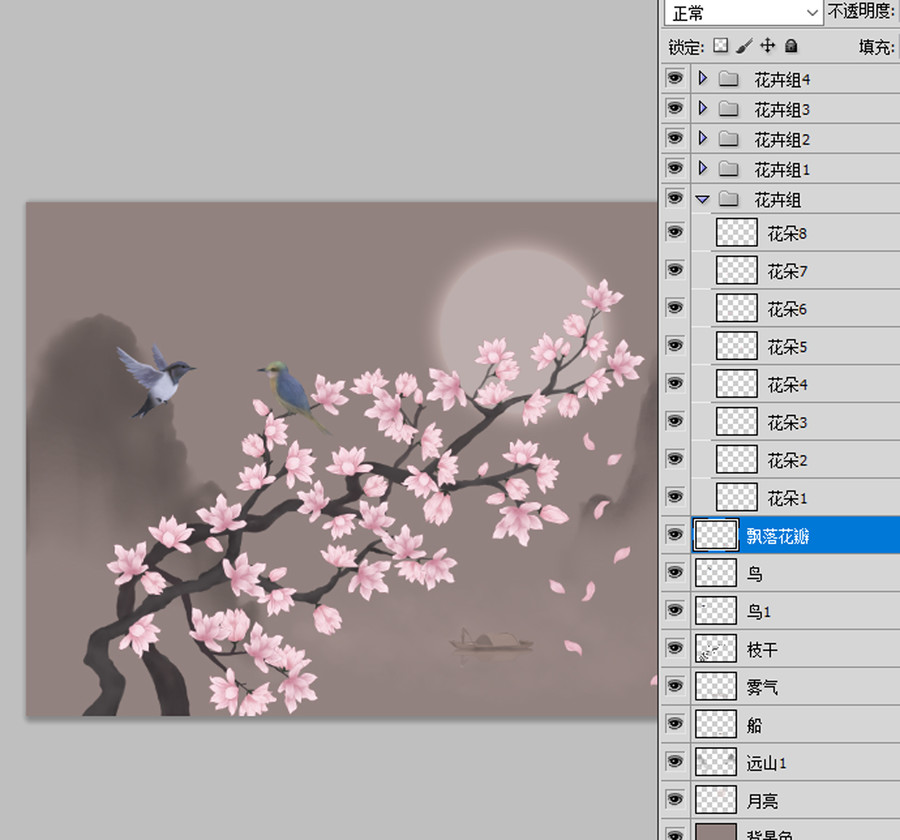Click the lock all padlock icon

click(x=791, y=46)
